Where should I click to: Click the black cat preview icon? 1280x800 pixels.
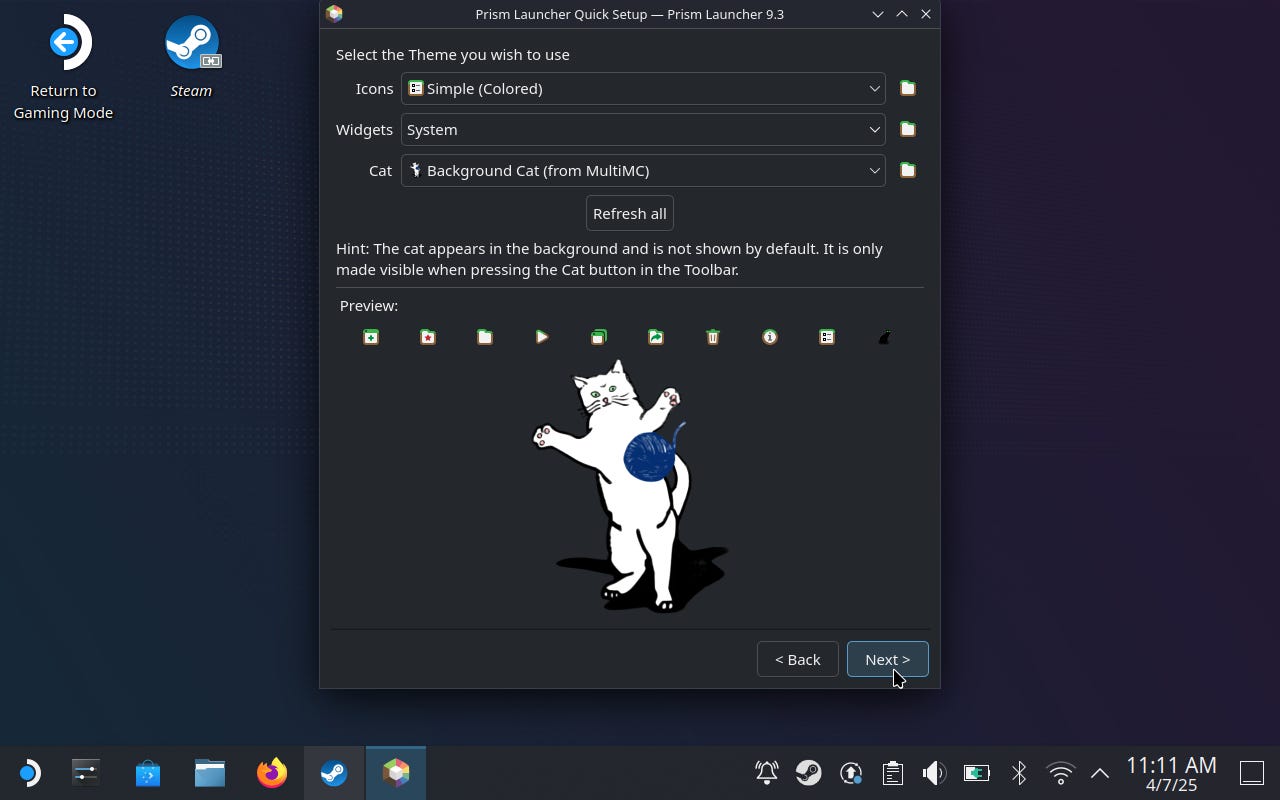[884, 337]
